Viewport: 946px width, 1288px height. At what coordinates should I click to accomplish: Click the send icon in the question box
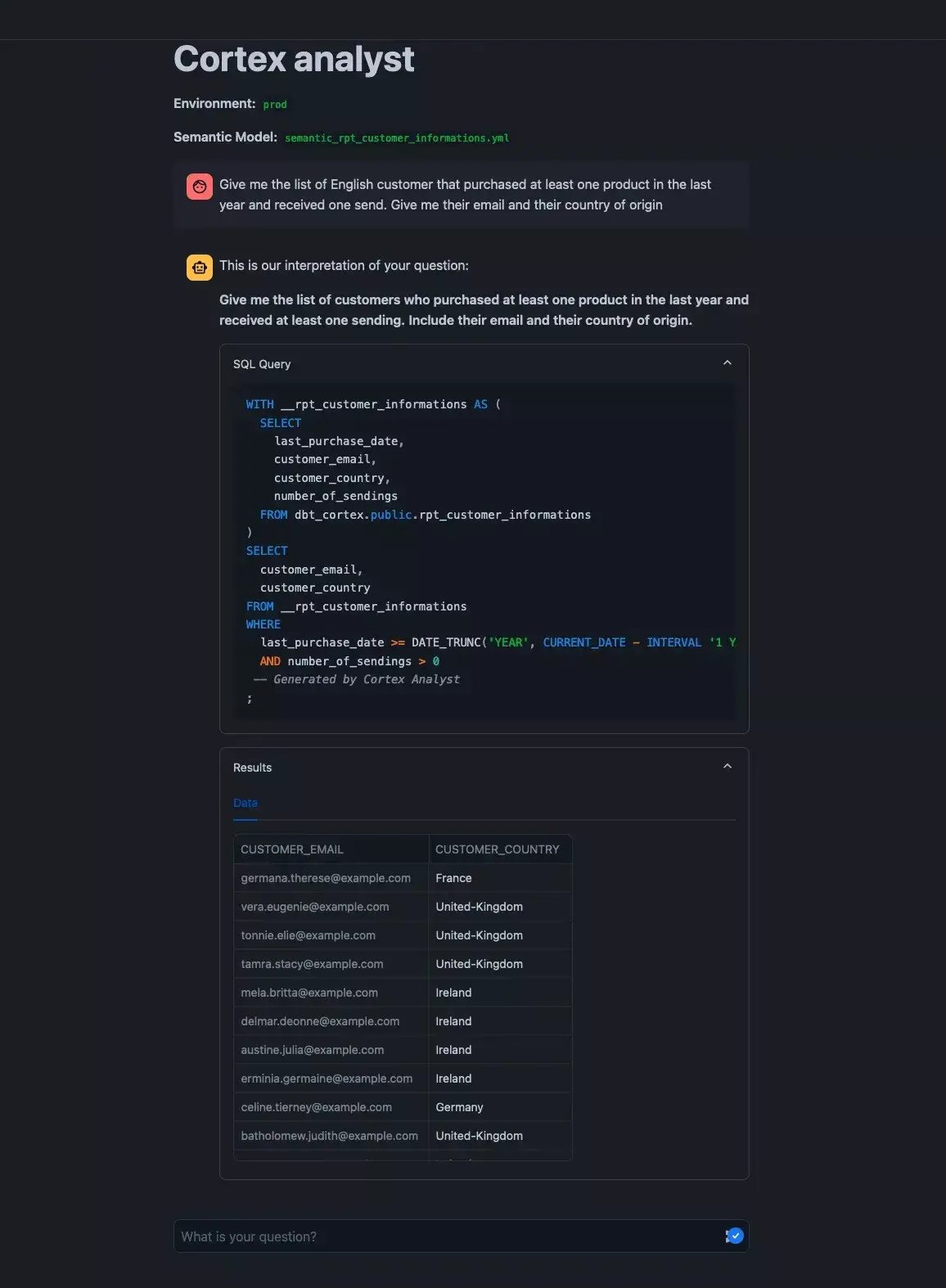pyautogui.click(x=734, y=1236)
